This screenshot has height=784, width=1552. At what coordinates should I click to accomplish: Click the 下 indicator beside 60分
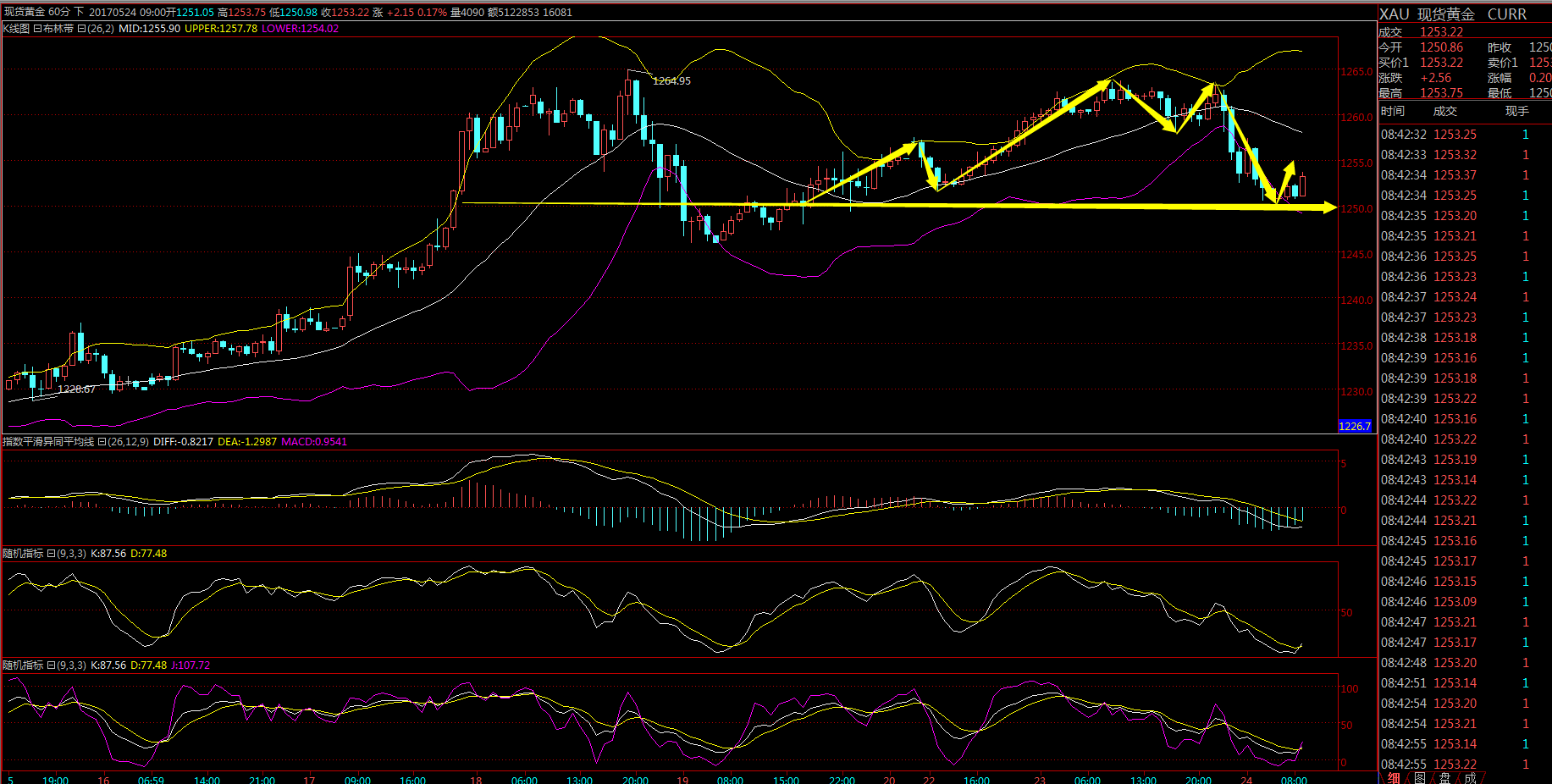pos(79,12)
